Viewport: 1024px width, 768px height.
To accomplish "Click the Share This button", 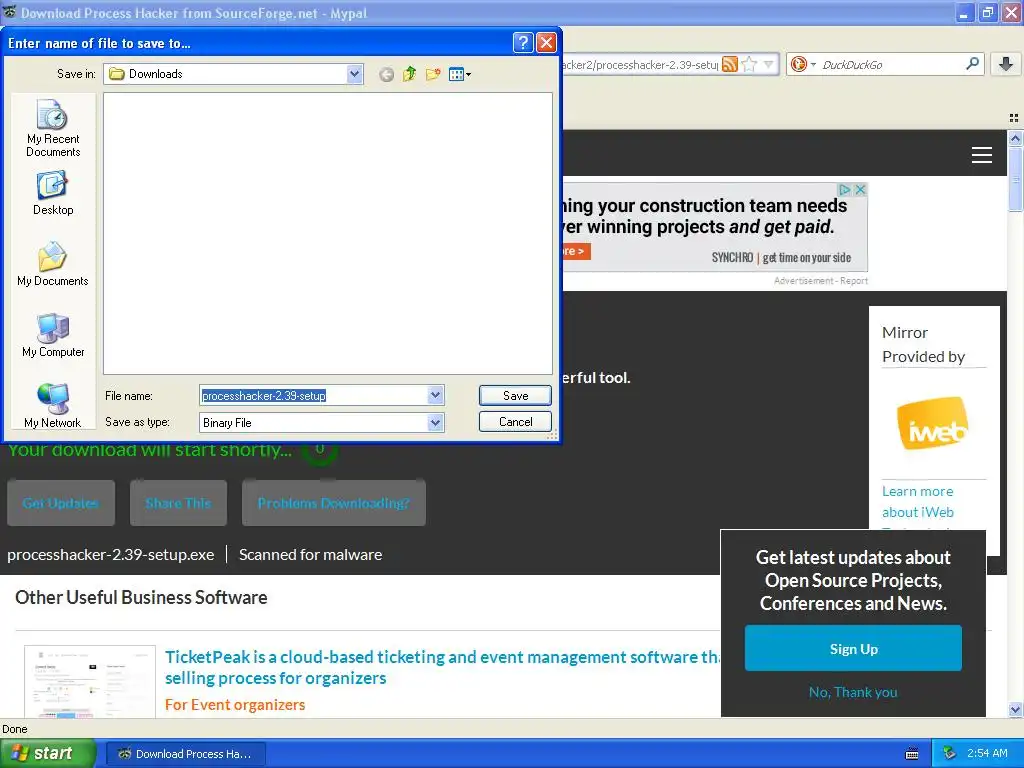I will click(x=178, y=503).
